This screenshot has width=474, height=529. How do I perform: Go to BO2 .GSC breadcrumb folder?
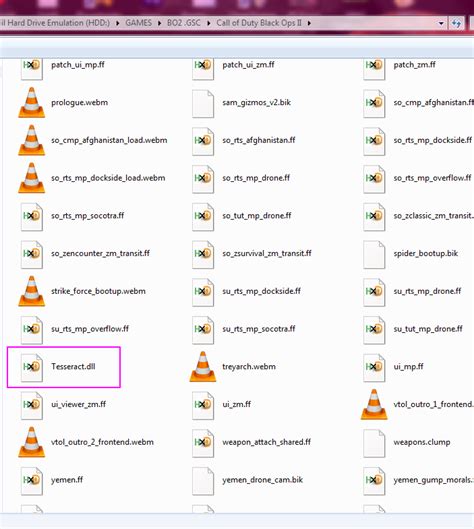point(184,23)
